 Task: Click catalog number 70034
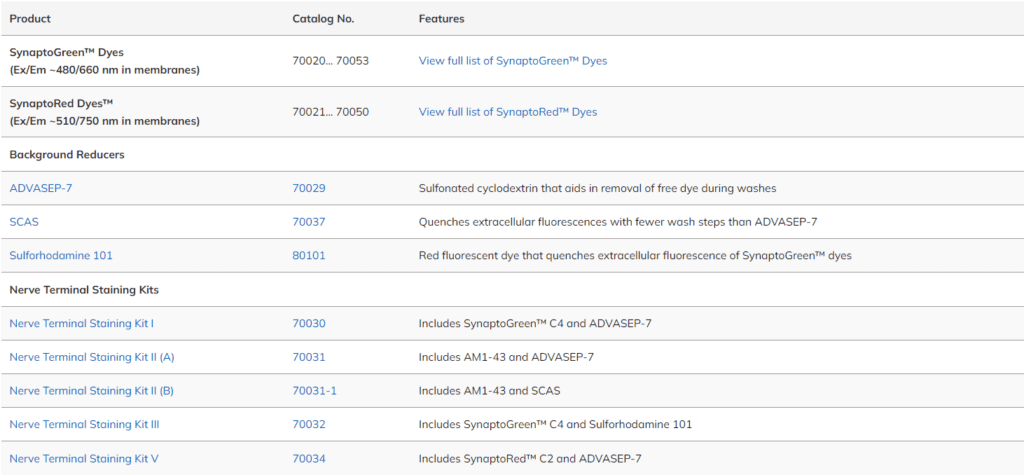coord(308,459)
